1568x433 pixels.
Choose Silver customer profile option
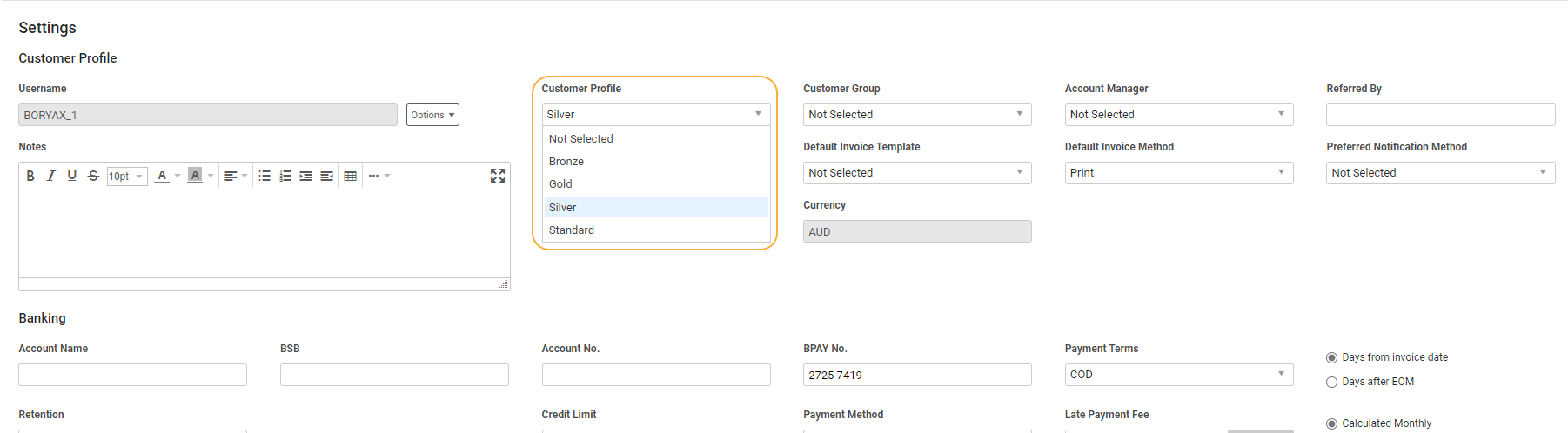(x=656, y=207)
